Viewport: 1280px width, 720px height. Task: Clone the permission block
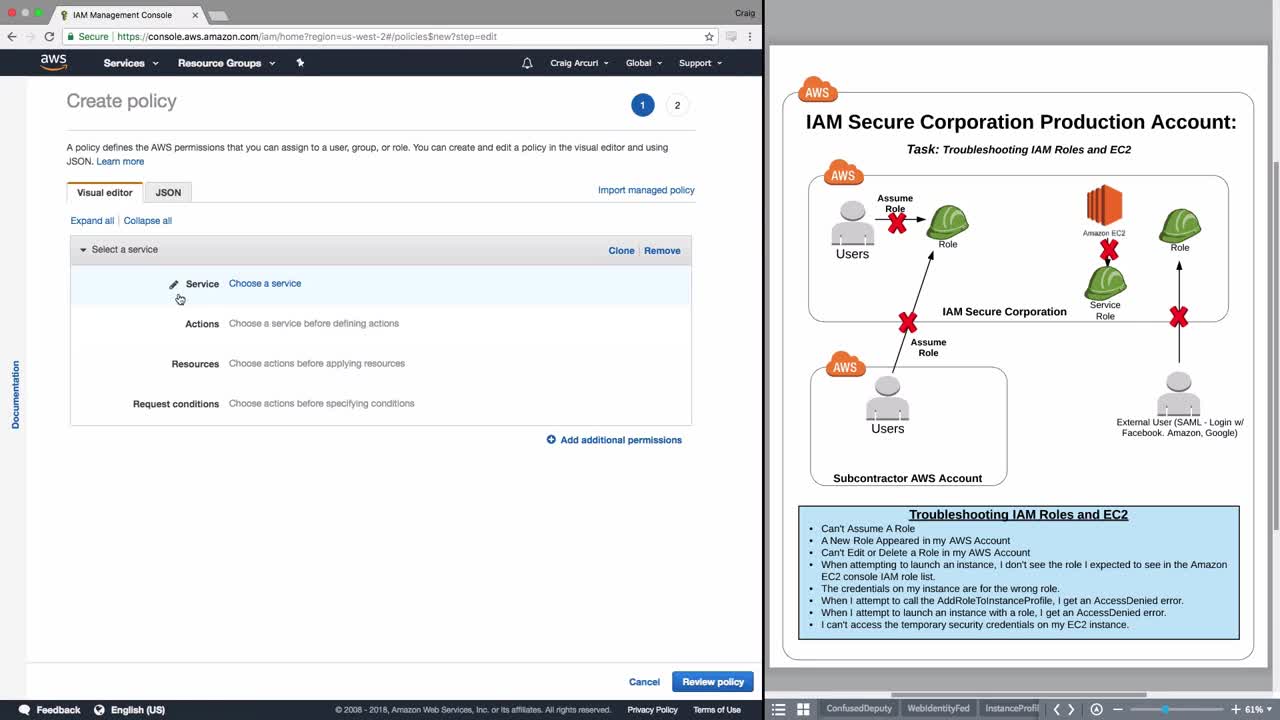[x=621, y=251]
